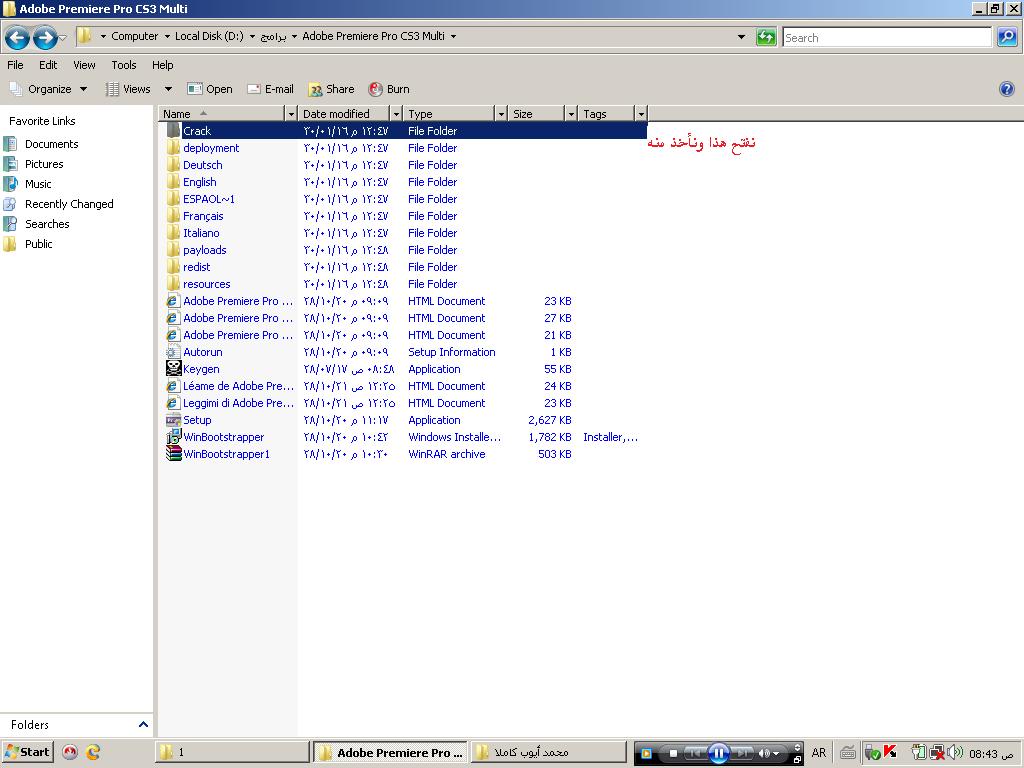Select the payloads folder icon
1024x768 pixels.
click(x=173, y=249)
